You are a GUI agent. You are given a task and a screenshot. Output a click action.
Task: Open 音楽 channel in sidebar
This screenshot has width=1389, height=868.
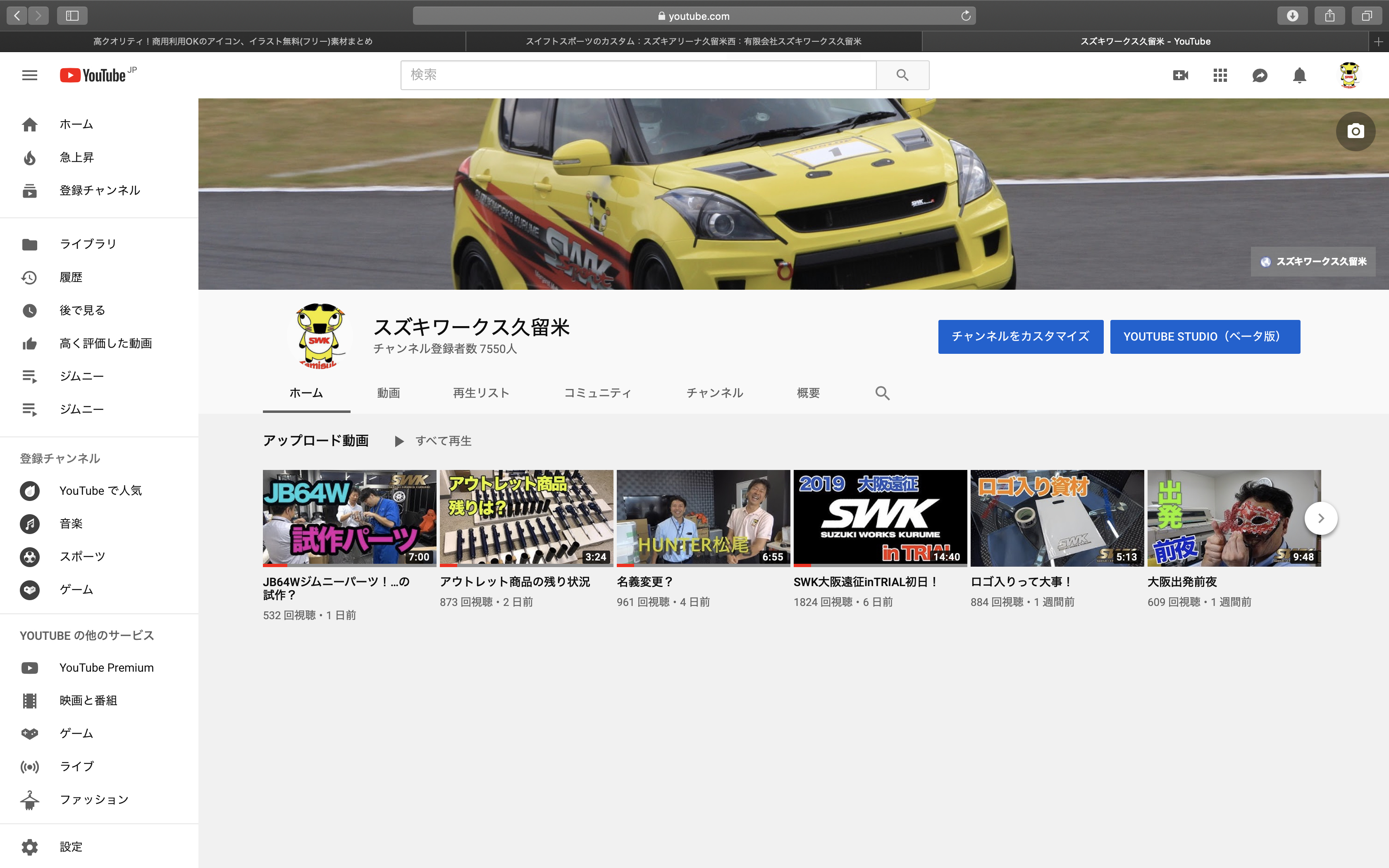(x=99, y=524)
